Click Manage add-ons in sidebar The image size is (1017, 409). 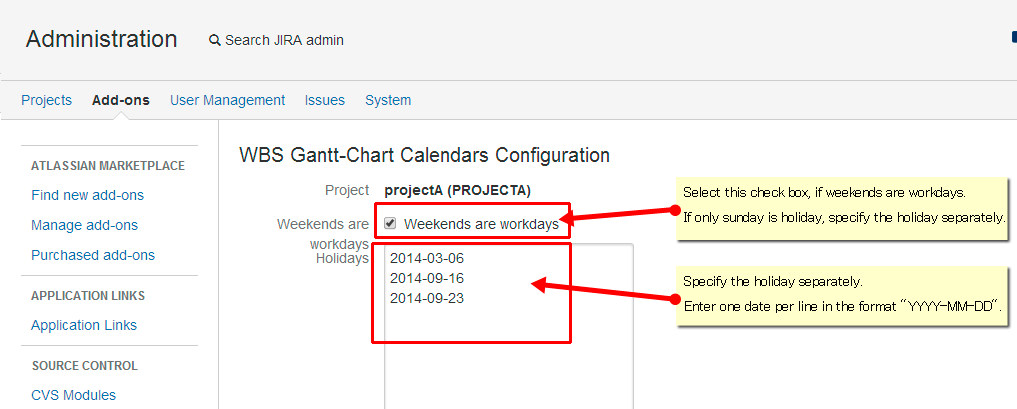click(84, 225)
